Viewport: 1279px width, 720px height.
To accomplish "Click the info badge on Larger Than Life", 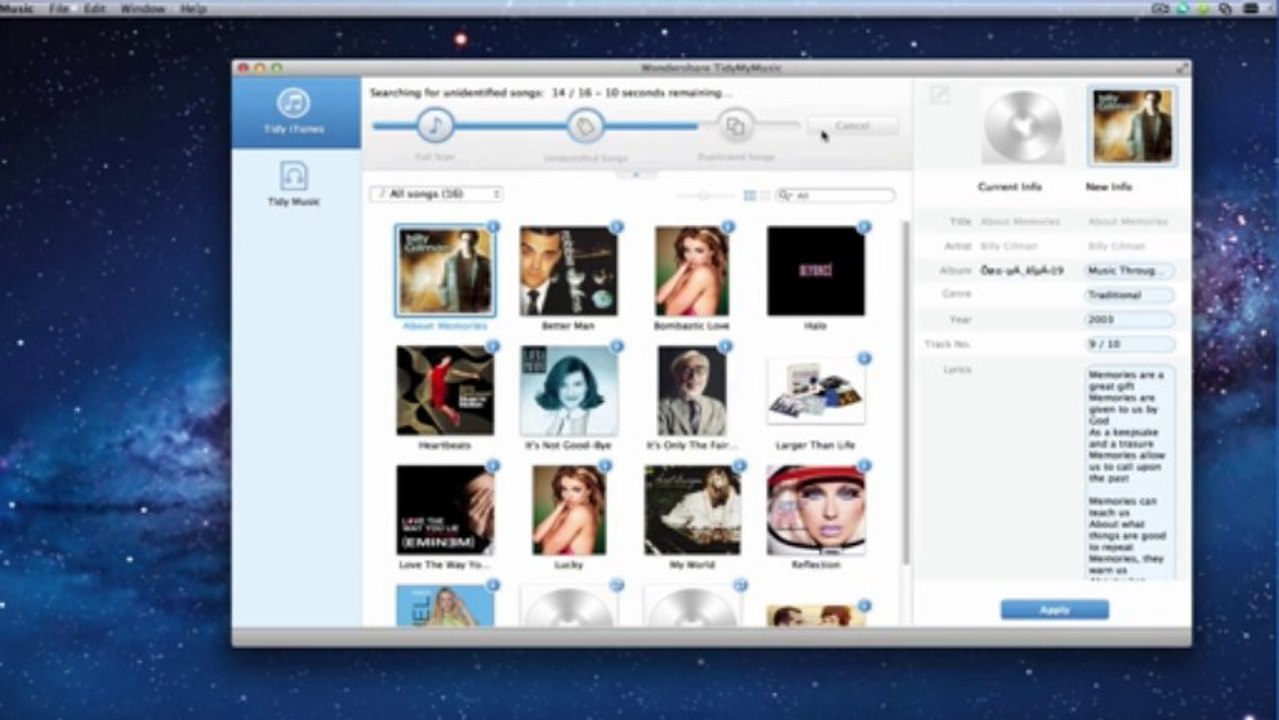I will click(x=863, y=358).
